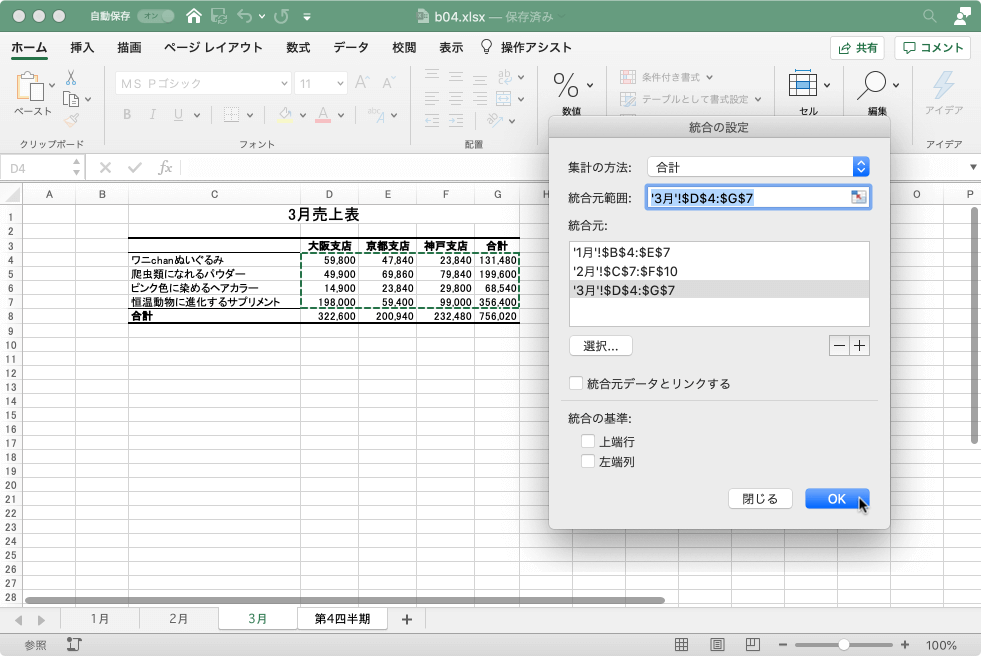Viewport: 981px width, 656px height.
Task: Add reference with plus button
Action: coord(860,346)
